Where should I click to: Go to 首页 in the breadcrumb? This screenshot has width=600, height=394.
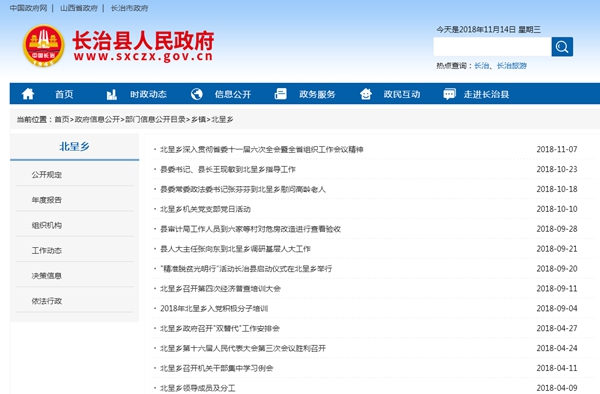point(62,119)
